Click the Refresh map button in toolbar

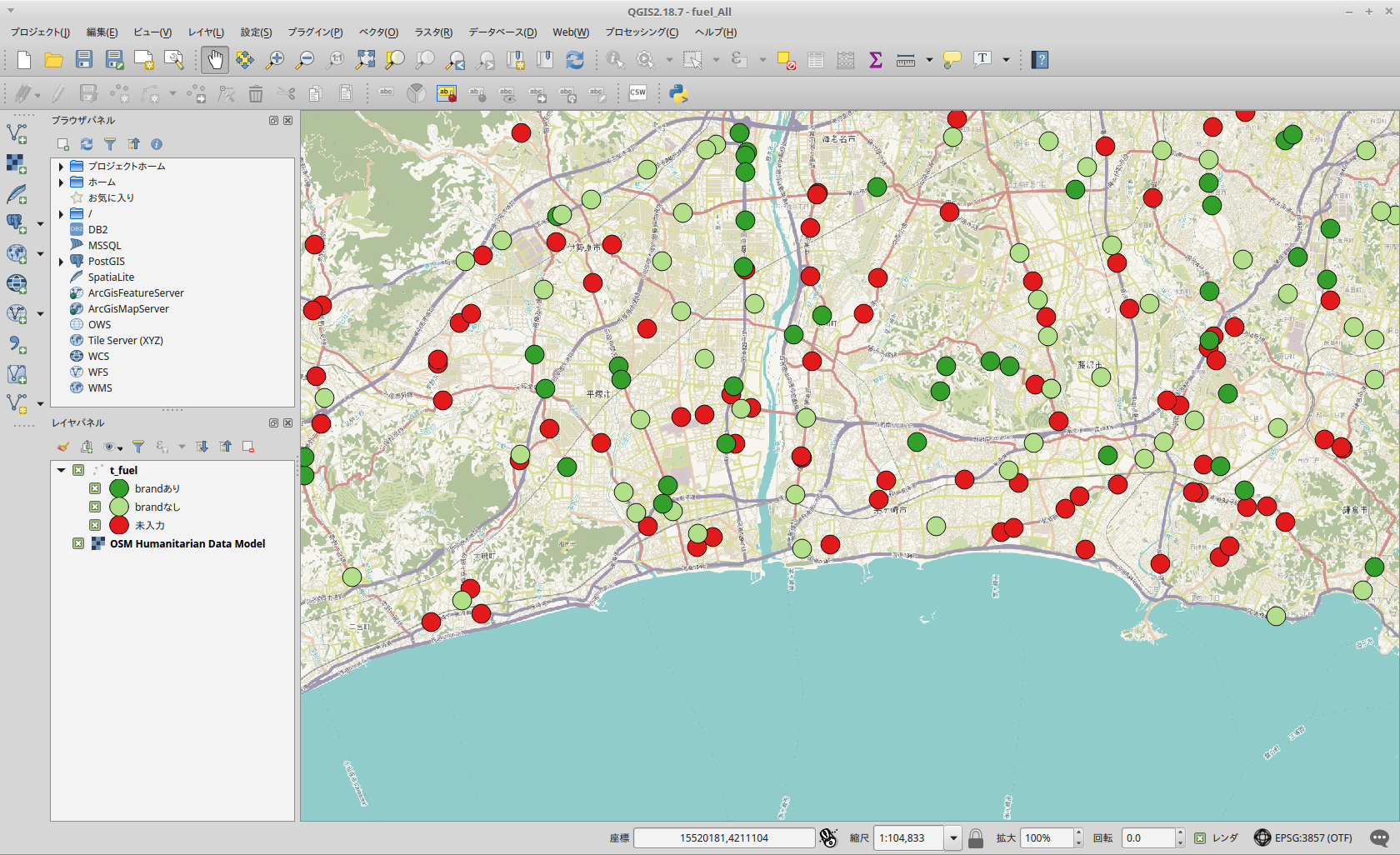pos(575,60)
